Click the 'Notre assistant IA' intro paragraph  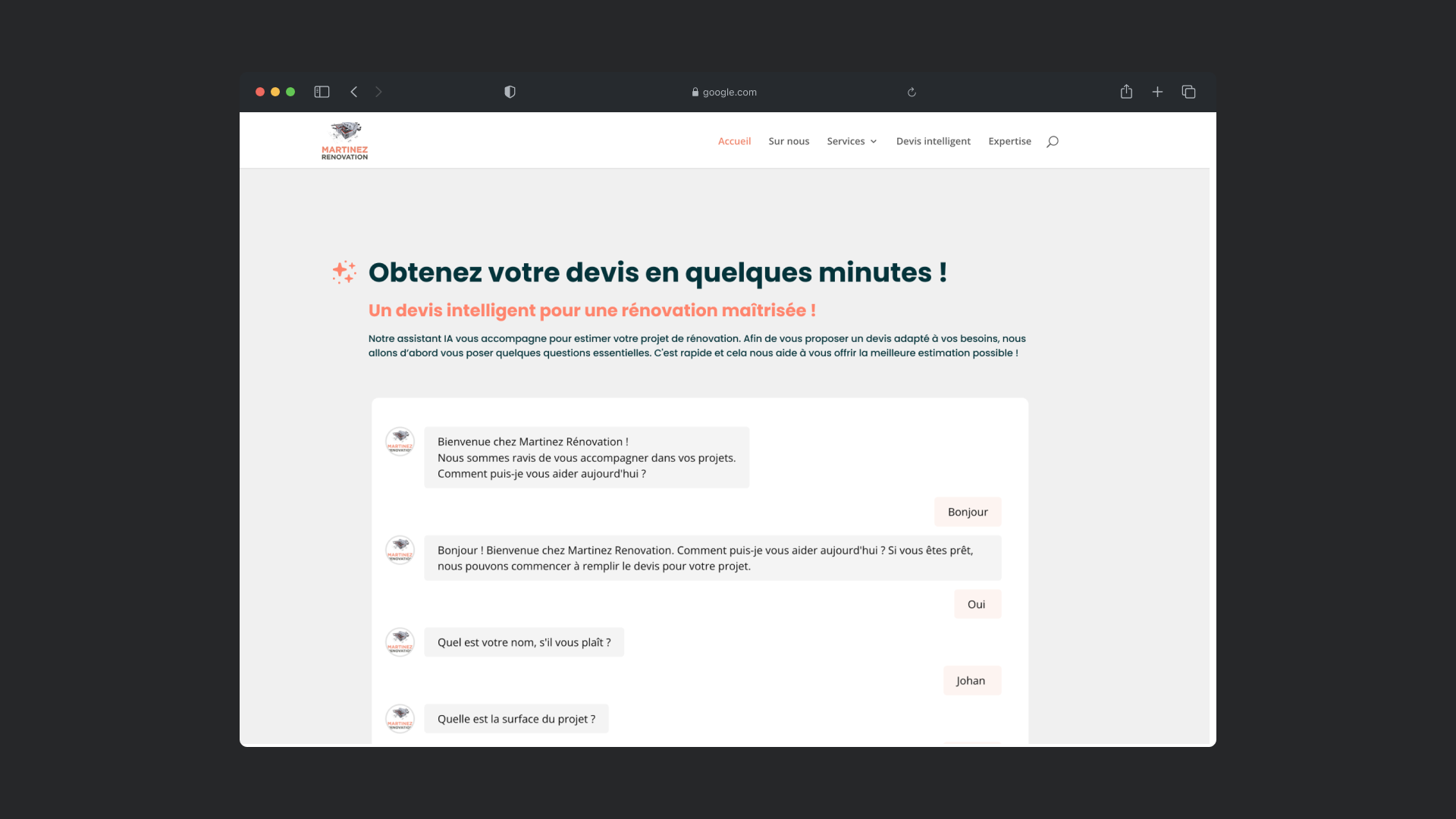pyautogui.click(x=697, y=346)
